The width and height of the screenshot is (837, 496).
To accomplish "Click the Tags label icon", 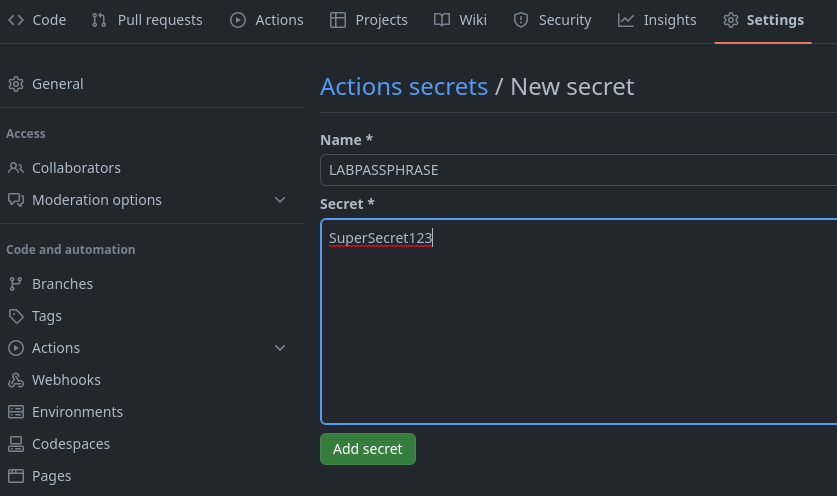I will (x=15, y=316).
